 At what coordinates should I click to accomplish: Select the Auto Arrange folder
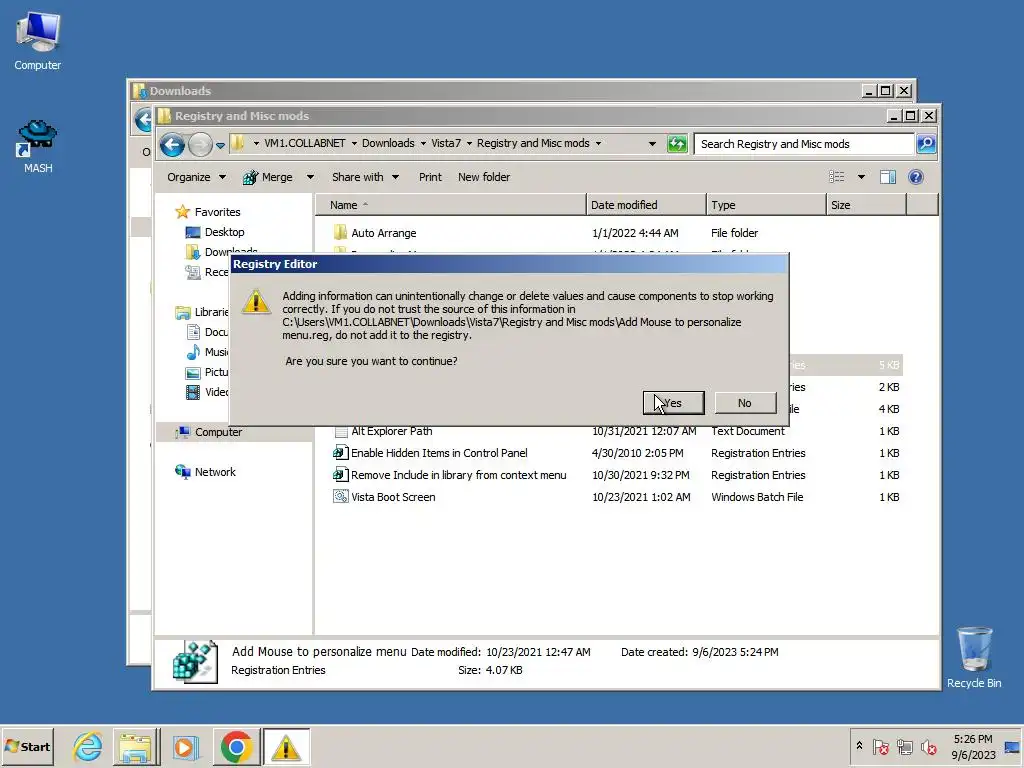pyautogui.click(x=383, y=233)
